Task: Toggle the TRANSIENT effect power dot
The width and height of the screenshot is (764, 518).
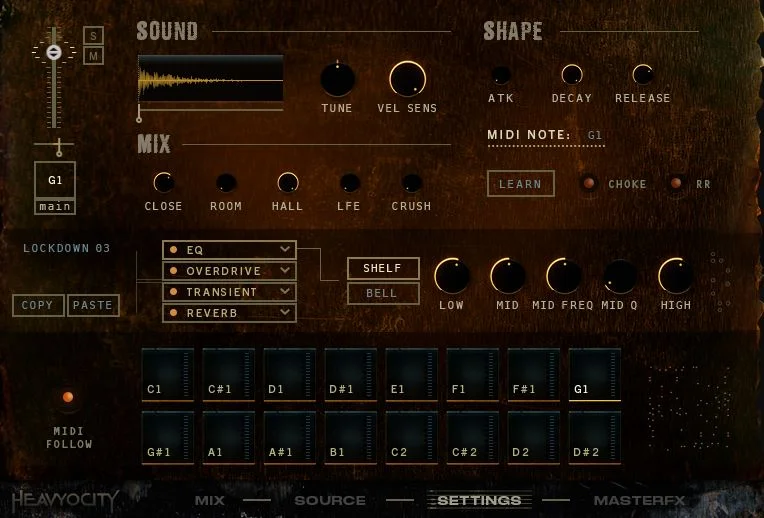Action: [173, 291]
